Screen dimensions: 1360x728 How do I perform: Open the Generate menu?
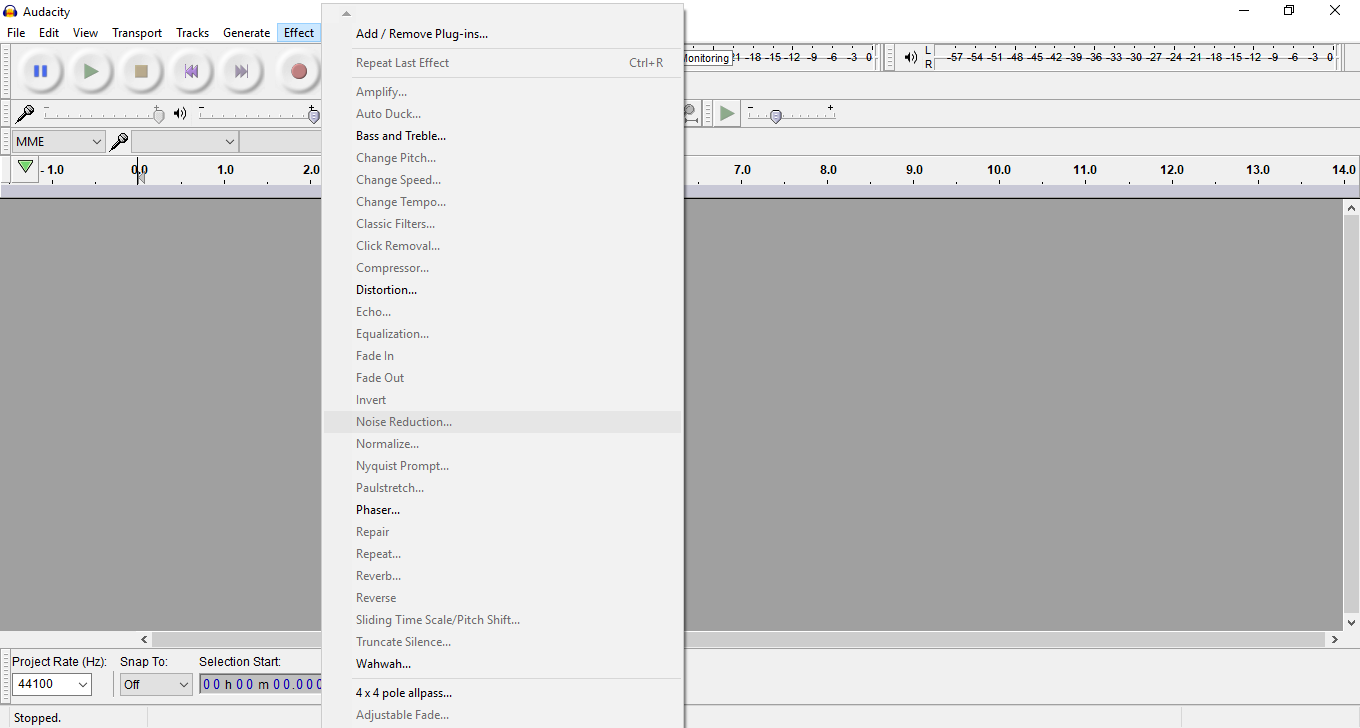(246, 33)
